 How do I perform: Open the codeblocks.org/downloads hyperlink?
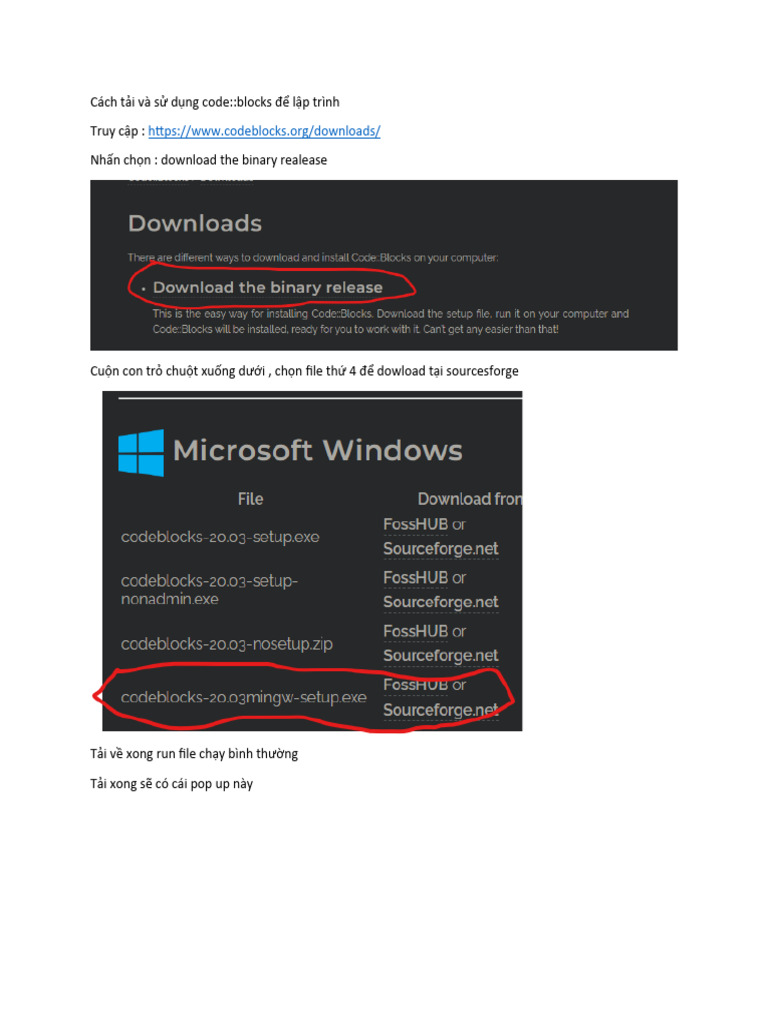coord(264,131)
